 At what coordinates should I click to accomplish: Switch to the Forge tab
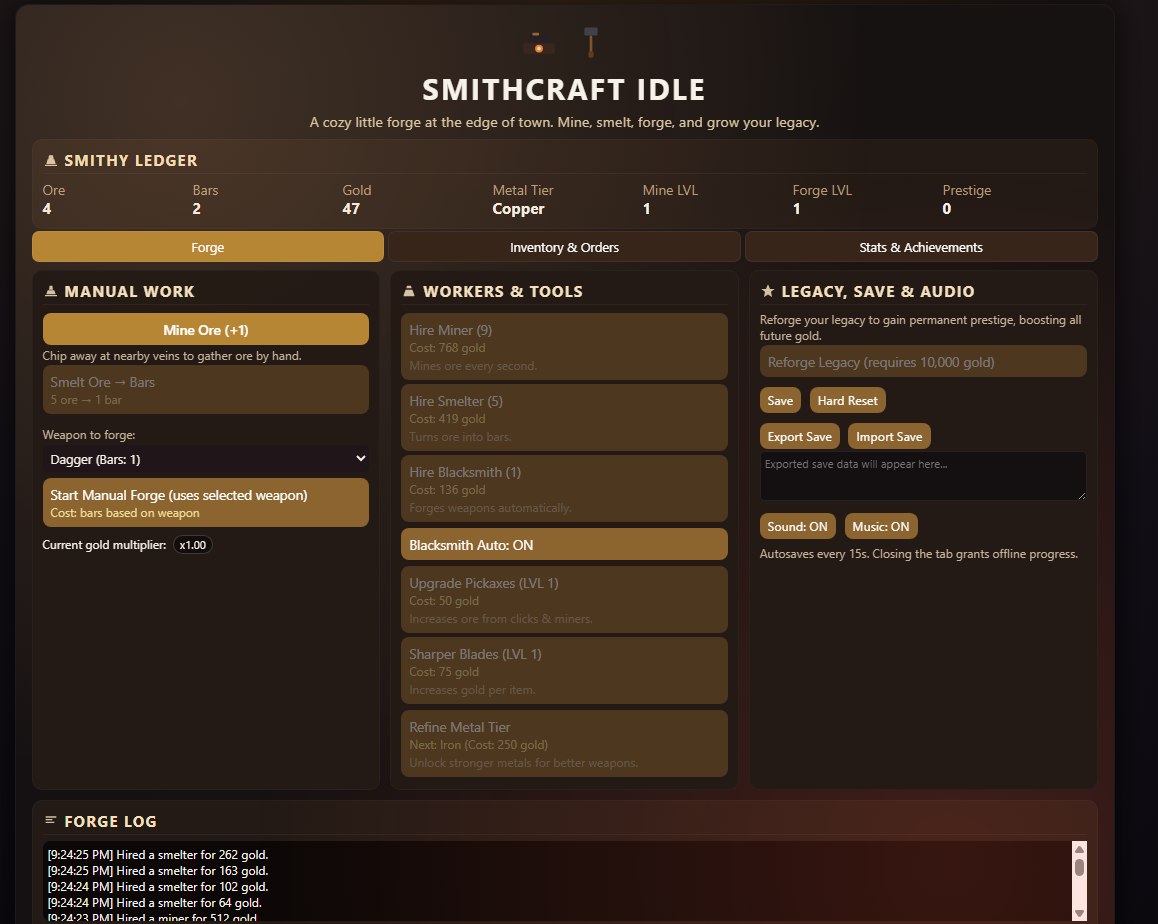pyautogui.click(x=208, y=247)
